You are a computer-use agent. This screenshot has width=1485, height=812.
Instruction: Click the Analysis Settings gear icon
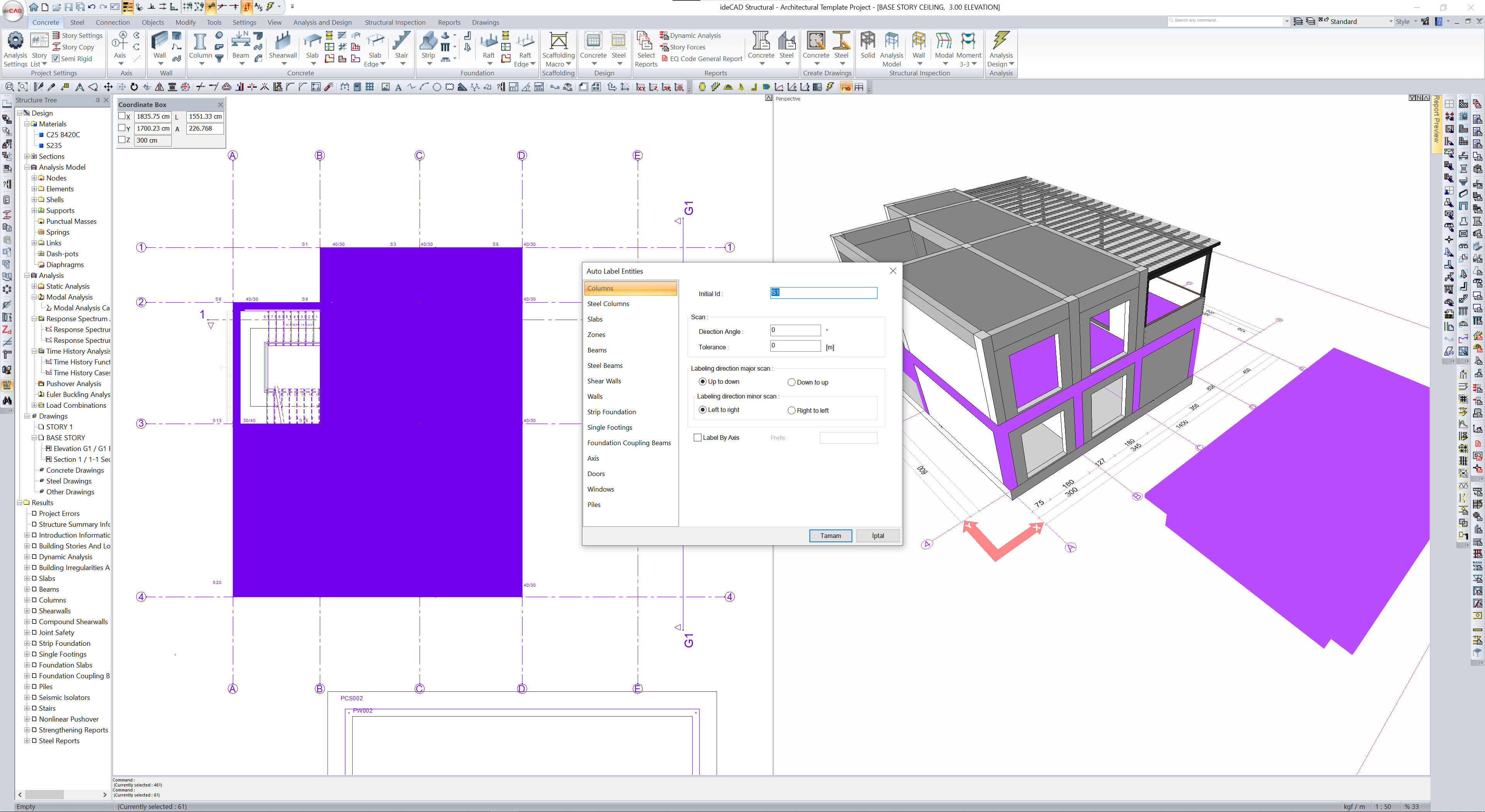[x=15, y=41]
